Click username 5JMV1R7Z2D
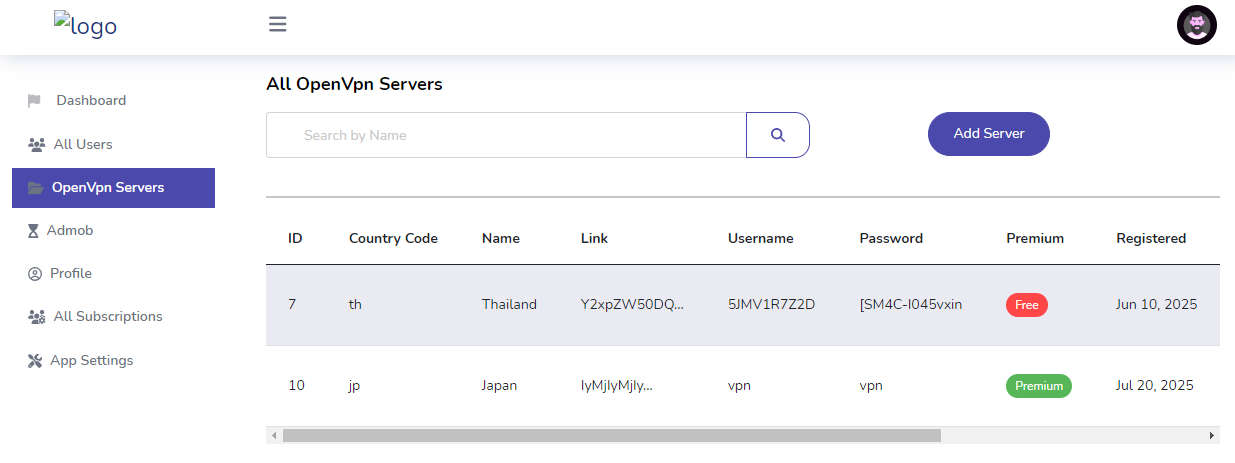 tap(771, 305)
